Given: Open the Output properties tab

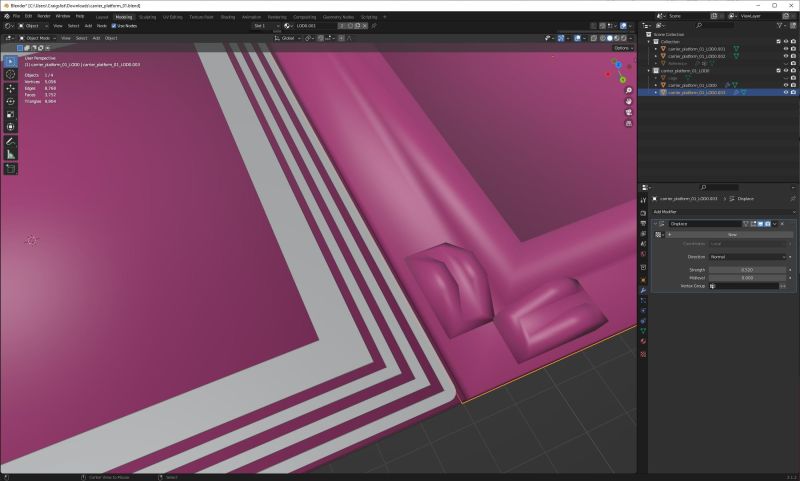Looking at the screenshot, I should (643, 223).
